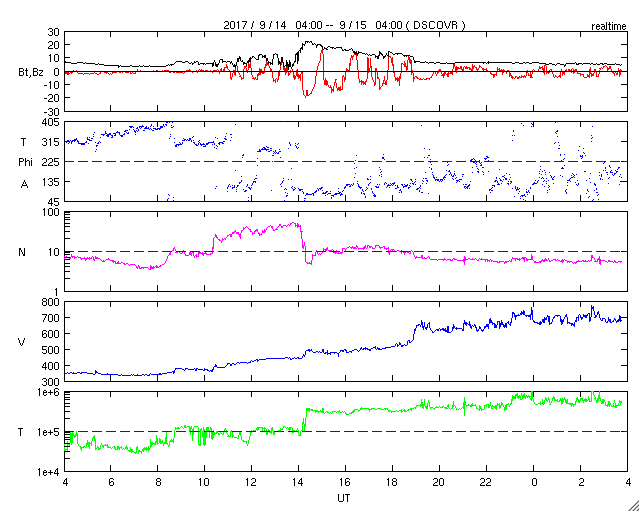Click the "700" tick on velocity panel
The image size is (640, 512).
coord(51,318)
